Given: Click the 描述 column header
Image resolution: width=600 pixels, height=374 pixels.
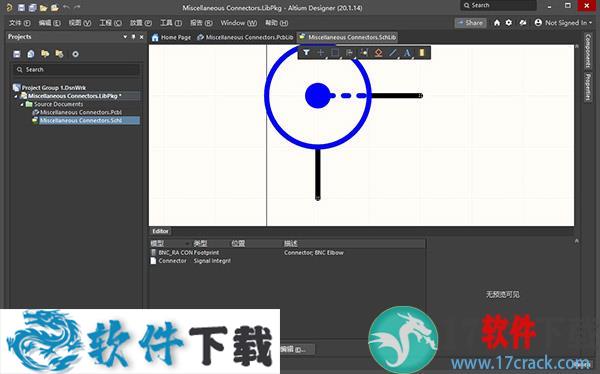Looking at the screenshot, I should pyautogui.click(x=291, y=243).
